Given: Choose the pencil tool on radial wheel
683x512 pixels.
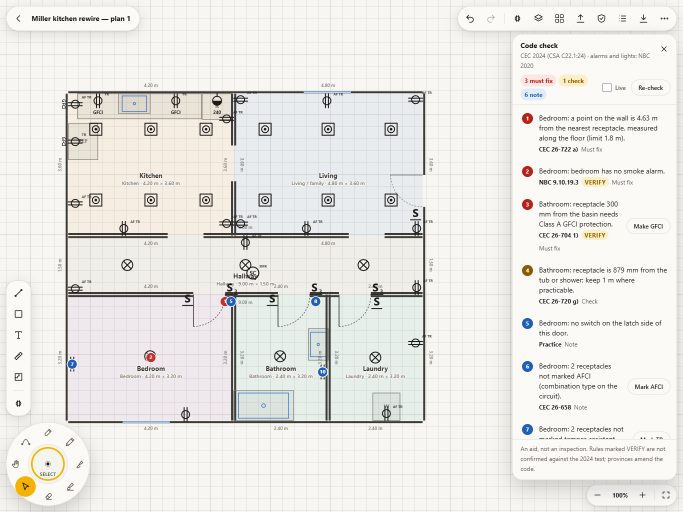Looking at the screenshot, I should click(x=70, y=442).
